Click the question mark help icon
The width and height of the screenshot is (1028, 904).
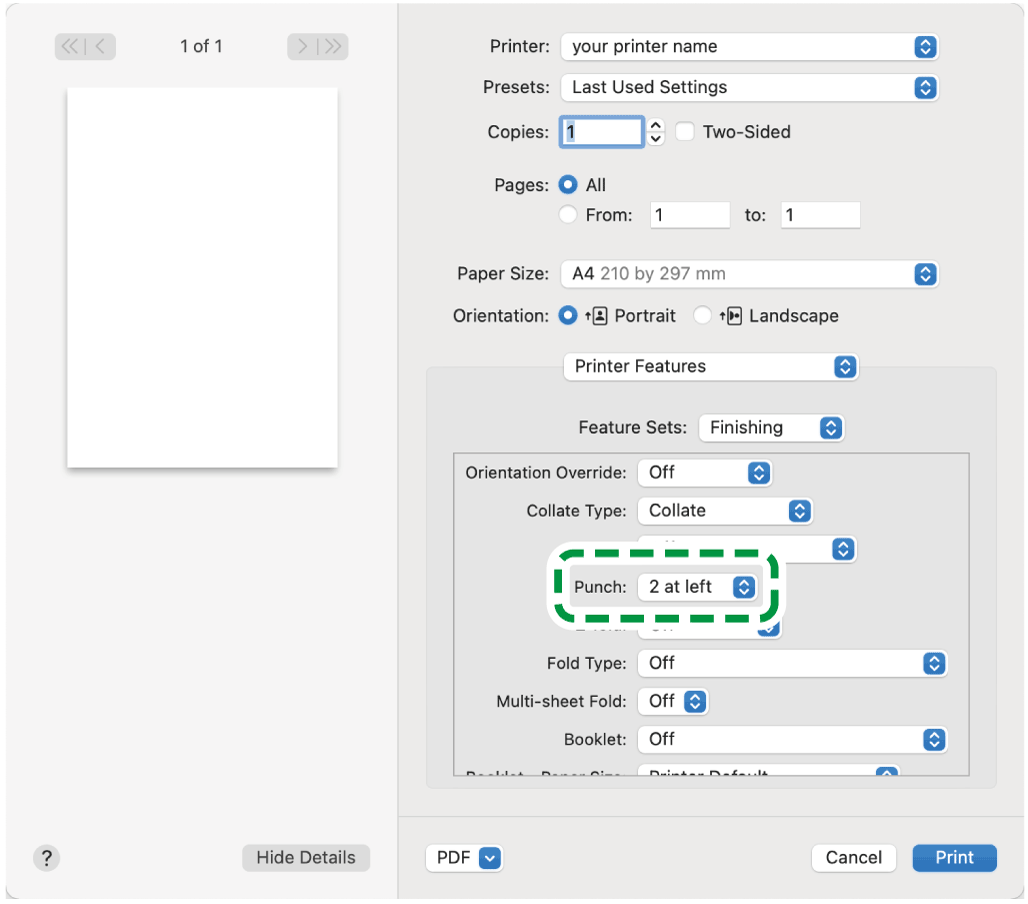tap(46, 857)
